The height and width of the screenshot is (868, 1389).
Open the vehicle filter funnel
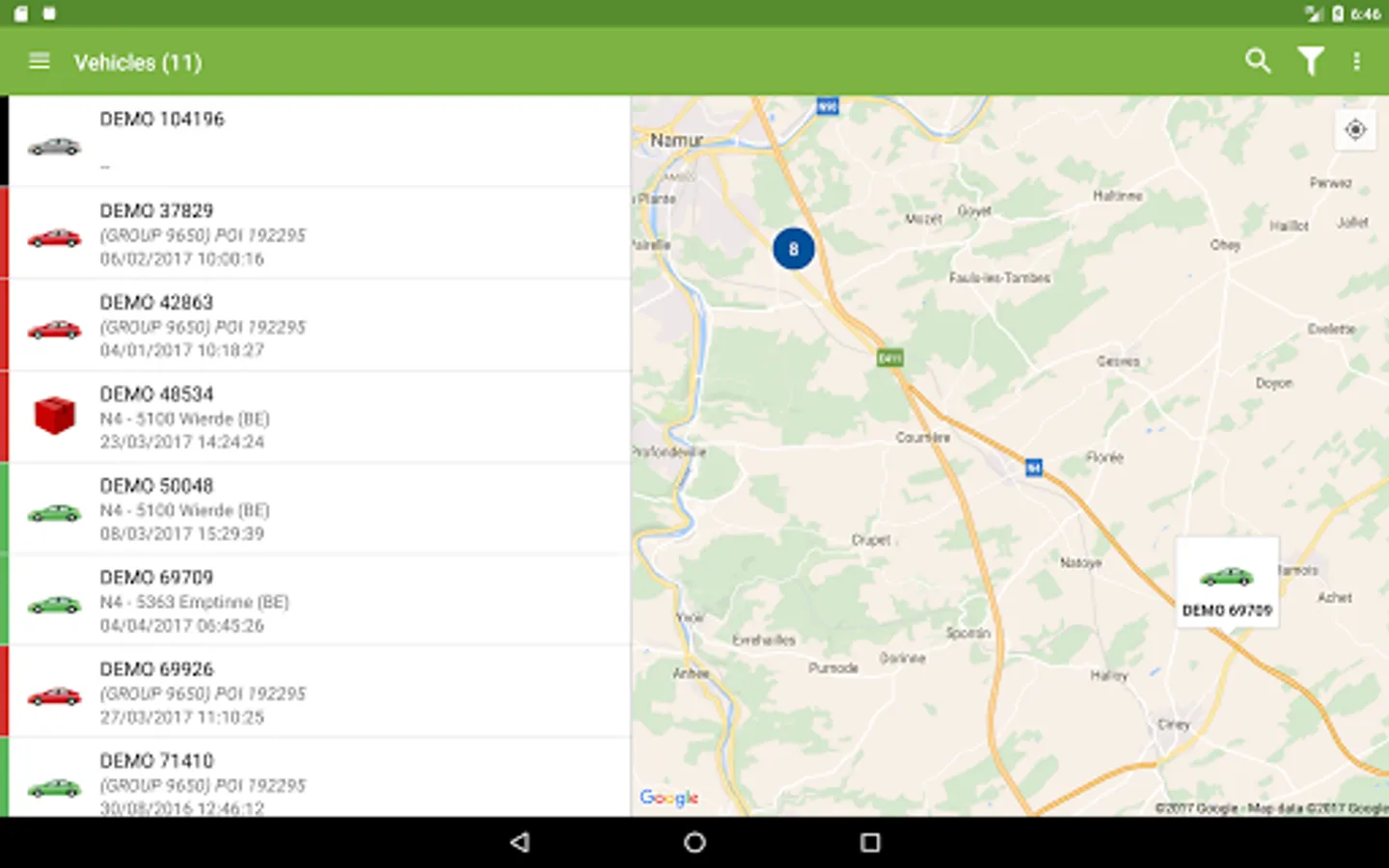point(1310,62)
